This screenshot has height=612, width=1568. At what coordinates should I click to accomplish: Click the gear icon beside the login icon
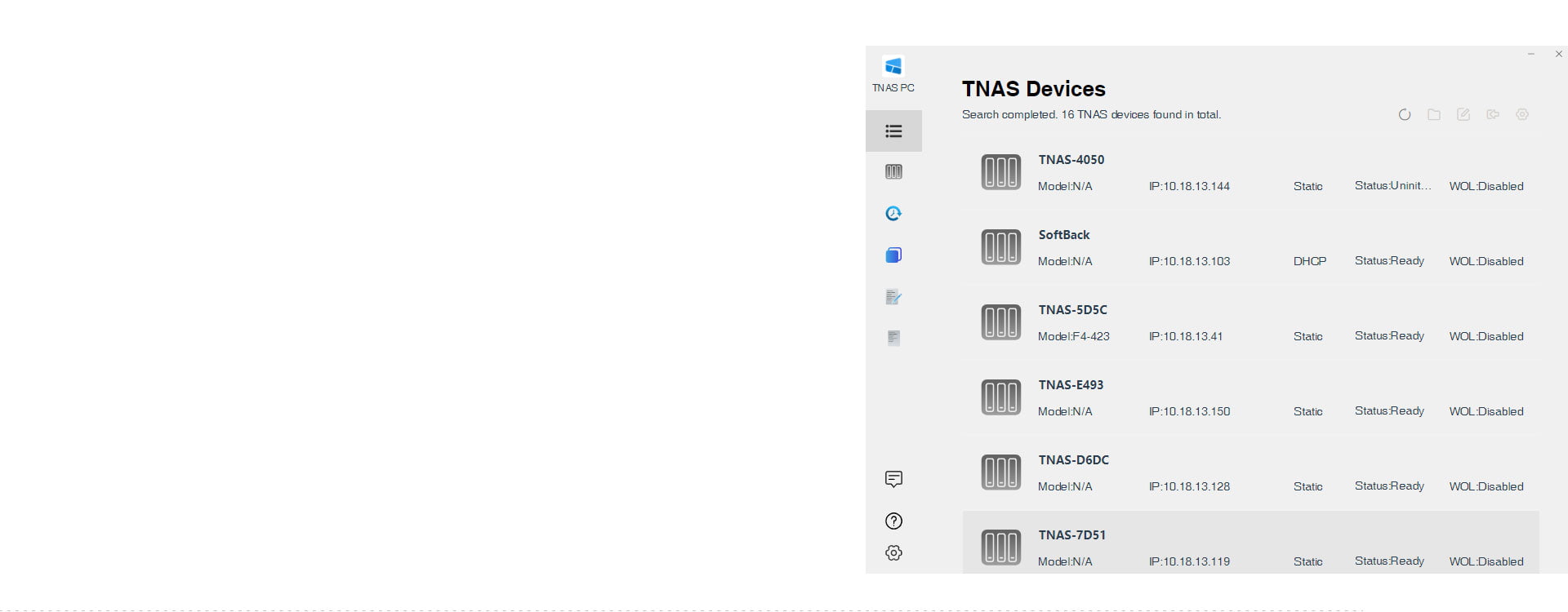(1521, 115)
